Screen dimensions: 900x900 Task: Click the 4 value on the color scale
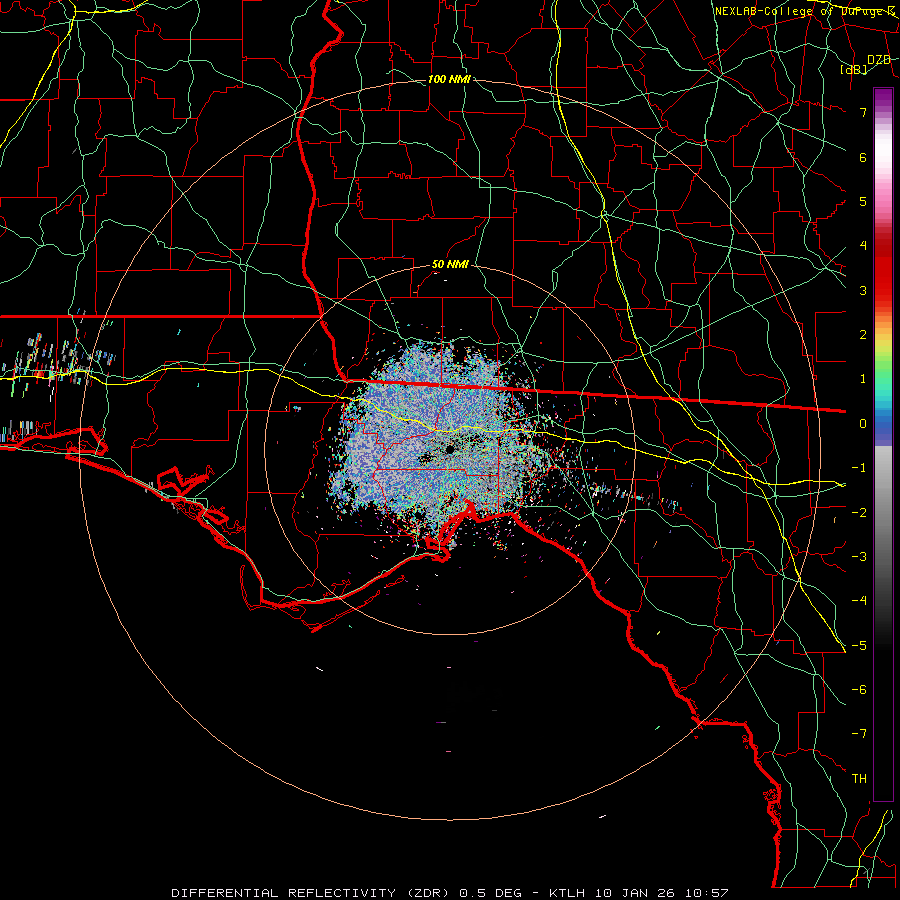click(x=863, y=246)
